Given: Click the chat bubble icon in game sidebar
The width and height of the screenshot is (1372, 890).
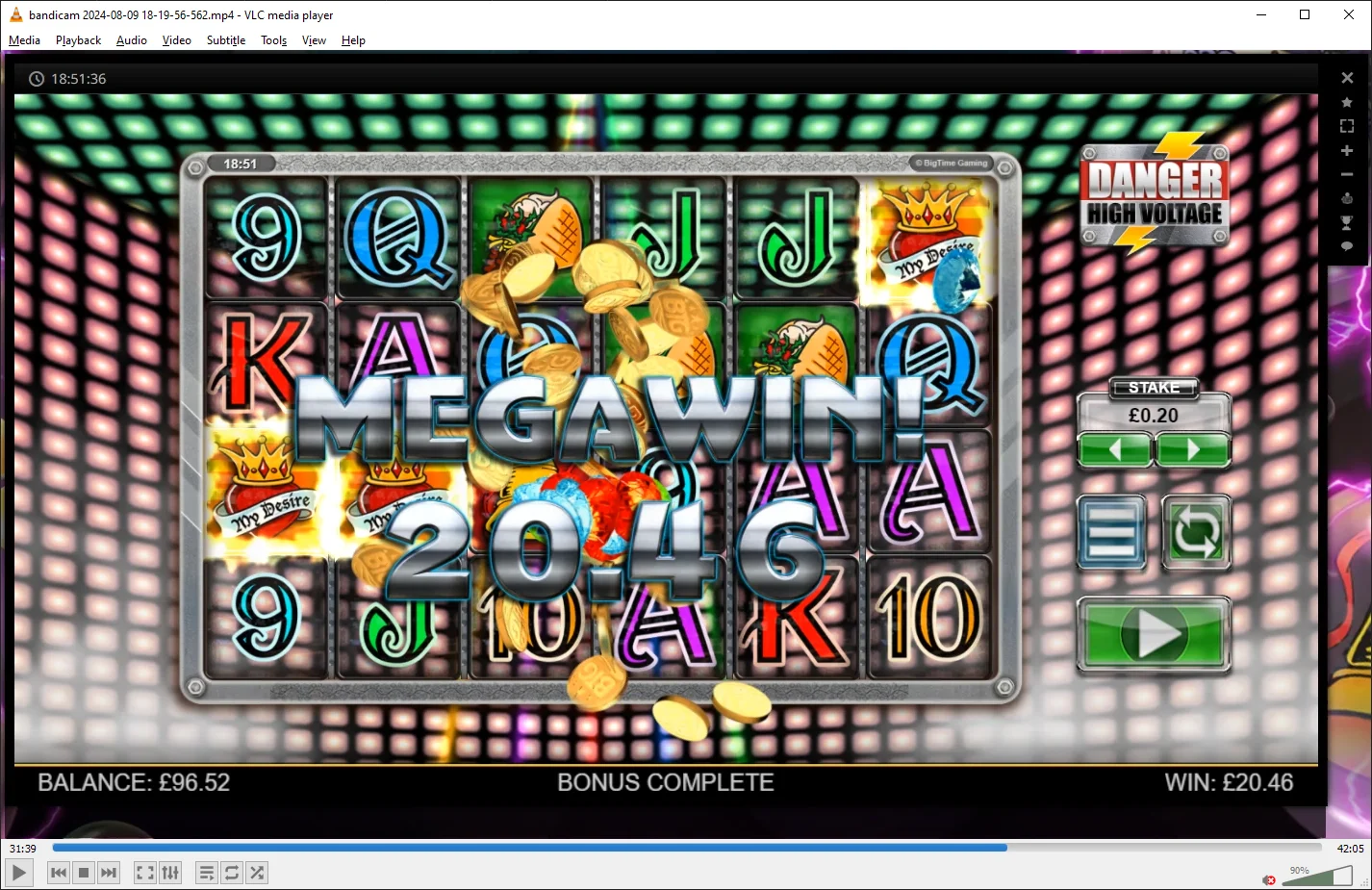Looking at the screenshot, I should (1347, 246).
